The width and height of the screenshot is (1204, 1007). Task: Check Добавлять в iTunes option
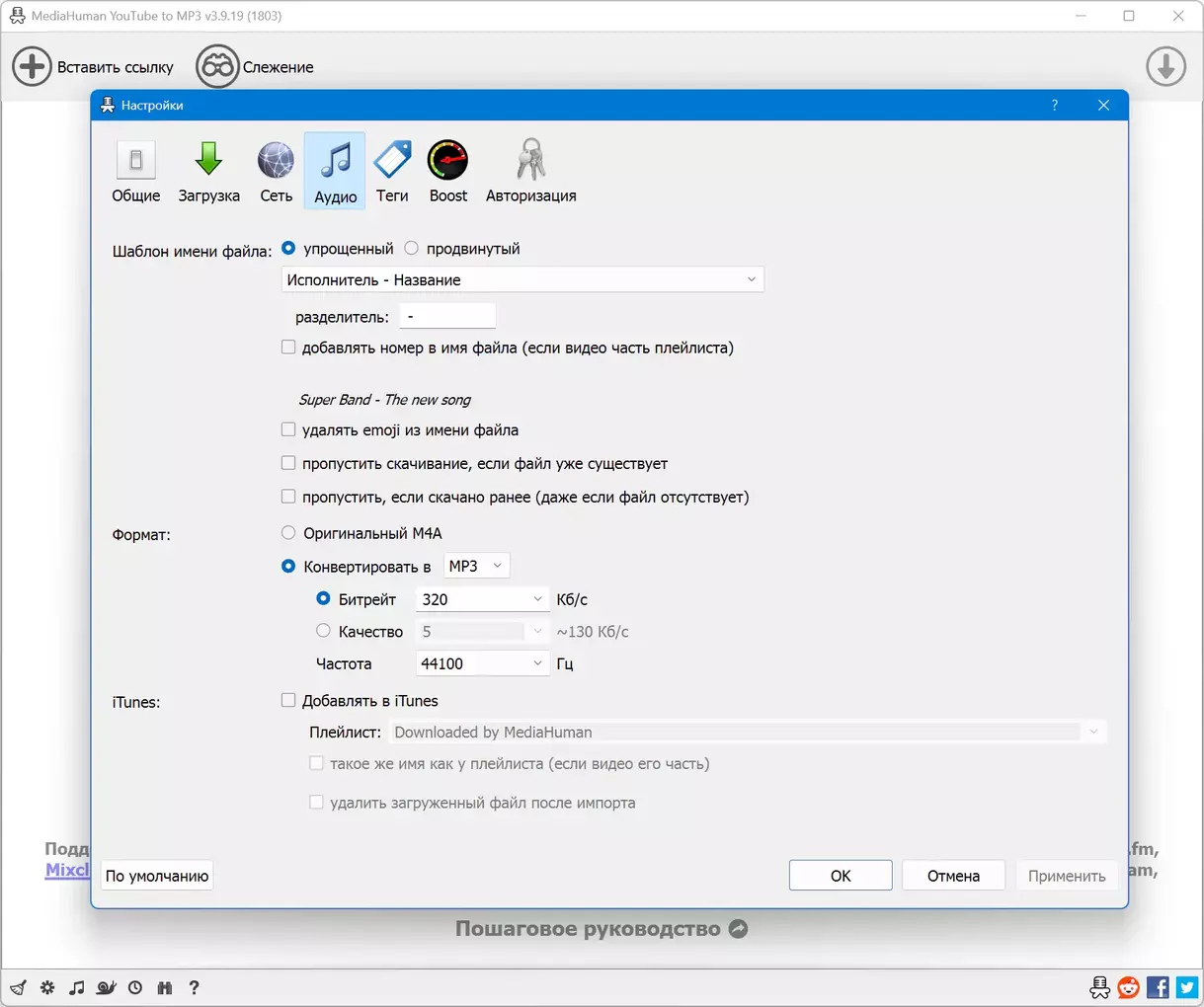click(288, 700)
